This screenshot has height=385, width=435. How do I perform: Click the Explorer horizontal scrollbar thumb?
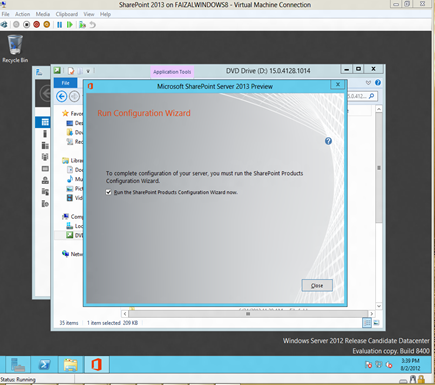[248, 314]
